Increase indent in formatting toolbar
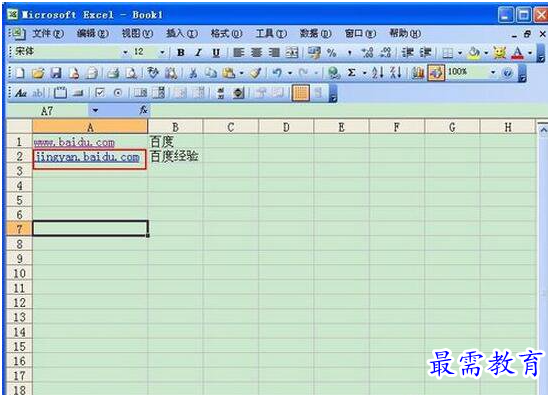The width and height of the screenshot is (551, 395). [426, 53]
